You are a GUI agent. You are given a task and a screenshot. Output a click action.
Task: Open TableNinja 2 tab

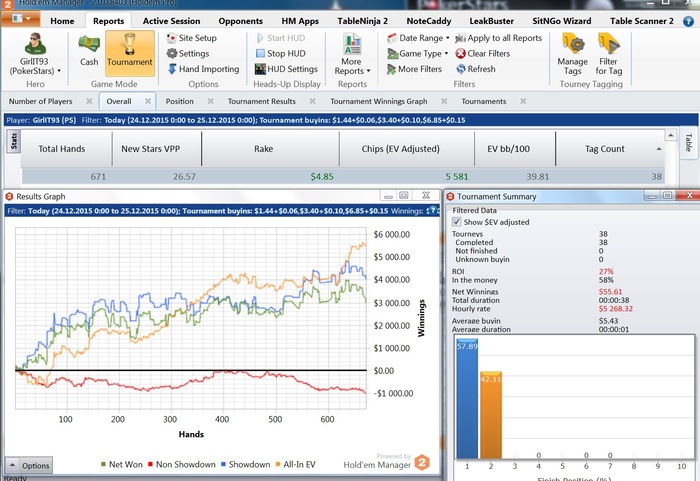pyautogui.click(x=362, y=21)
